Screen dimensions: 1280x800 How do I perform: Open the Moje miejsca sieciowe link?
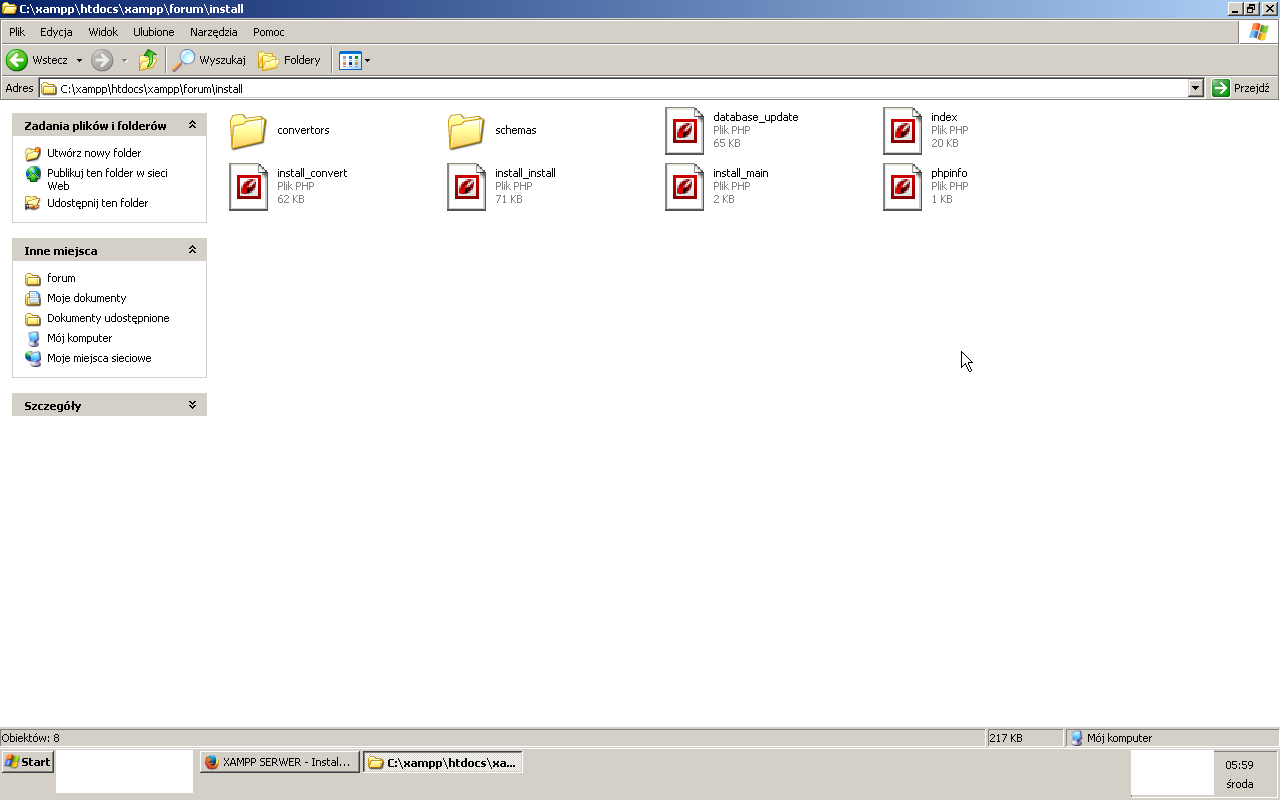[x=99, y=358]
